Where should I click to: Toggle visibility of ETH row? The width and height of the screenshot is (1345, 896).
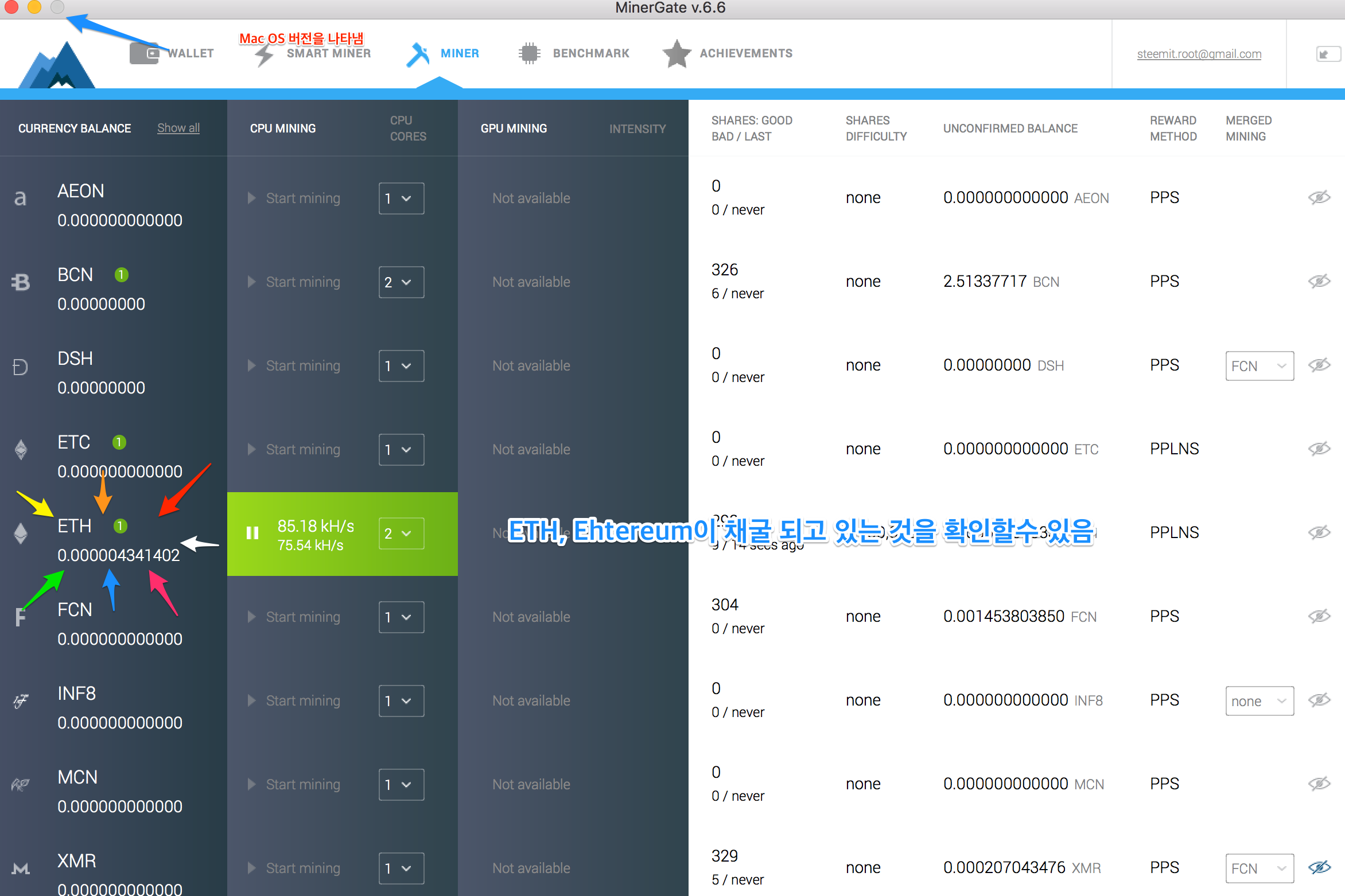[x=1319, y=533]
